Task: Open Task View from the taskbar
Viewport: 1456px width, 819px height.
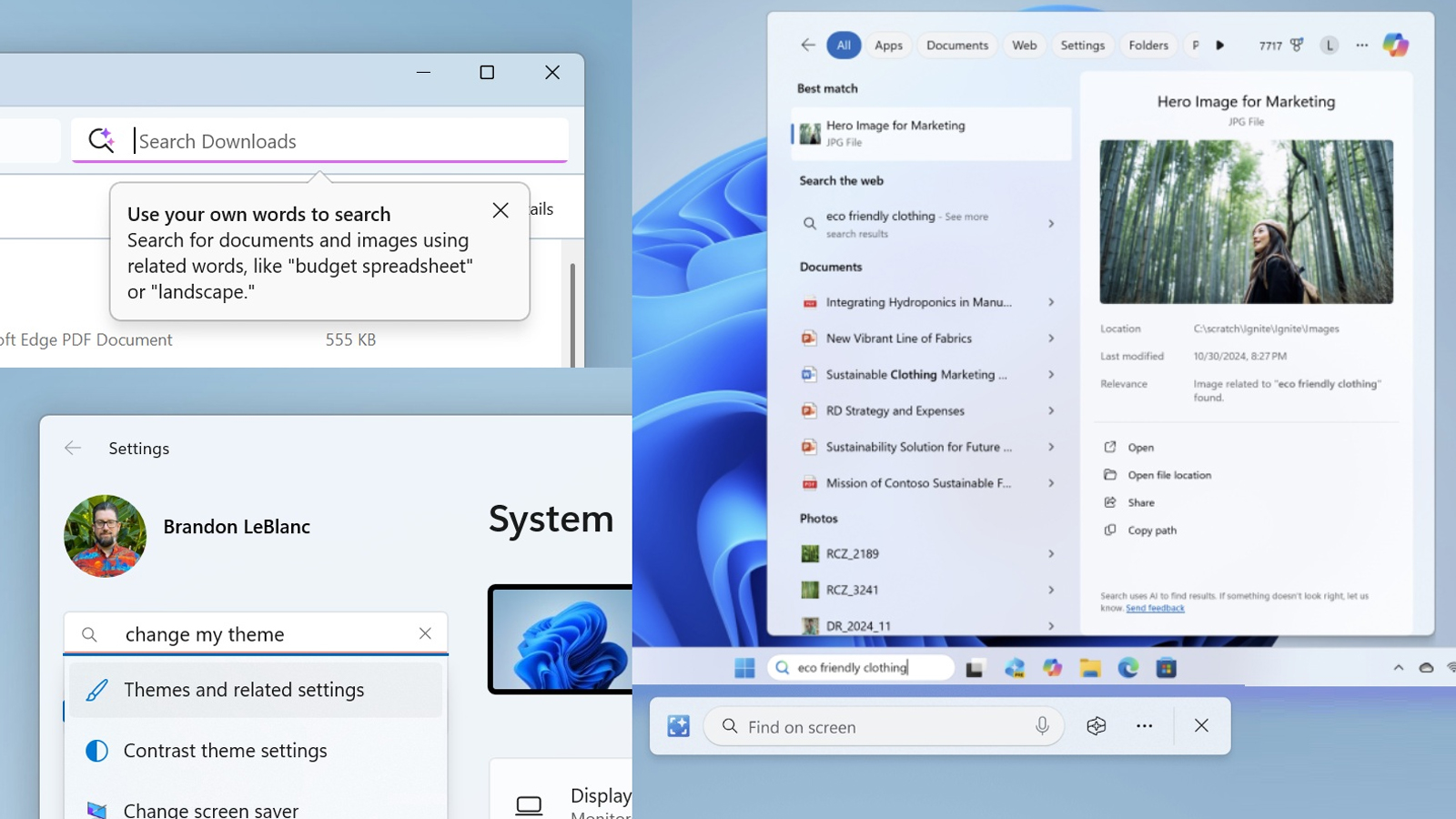Action: pyautogui.click(x=975, y=669)
